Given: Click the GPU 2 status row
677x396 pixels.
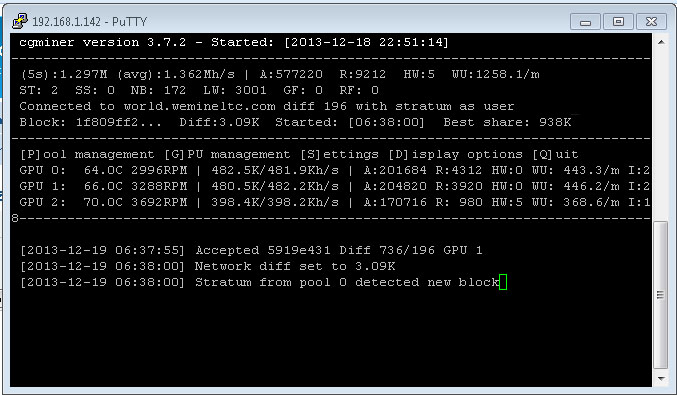Looking at the screenshot, I should [x=335, y=202].
